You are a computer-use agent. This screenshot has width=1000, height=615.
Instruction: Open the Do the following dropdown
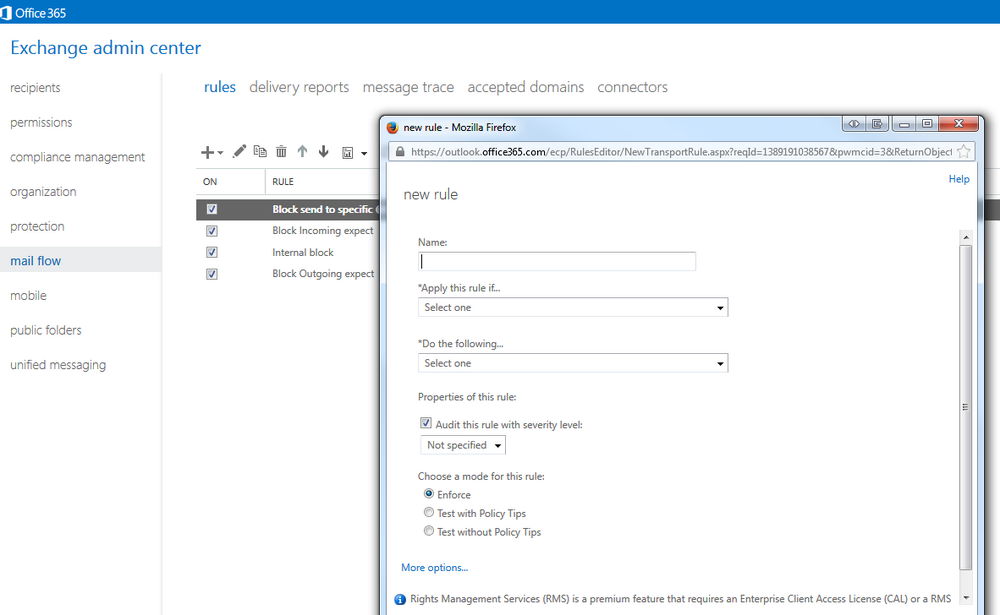point(573,363)
